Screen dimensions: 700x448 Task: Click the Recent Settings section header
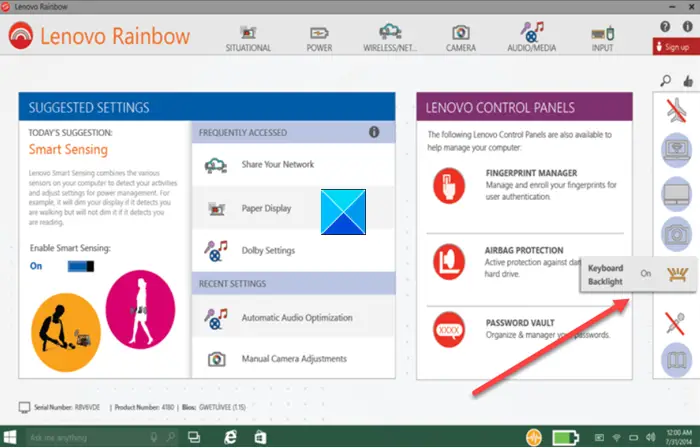293,284
